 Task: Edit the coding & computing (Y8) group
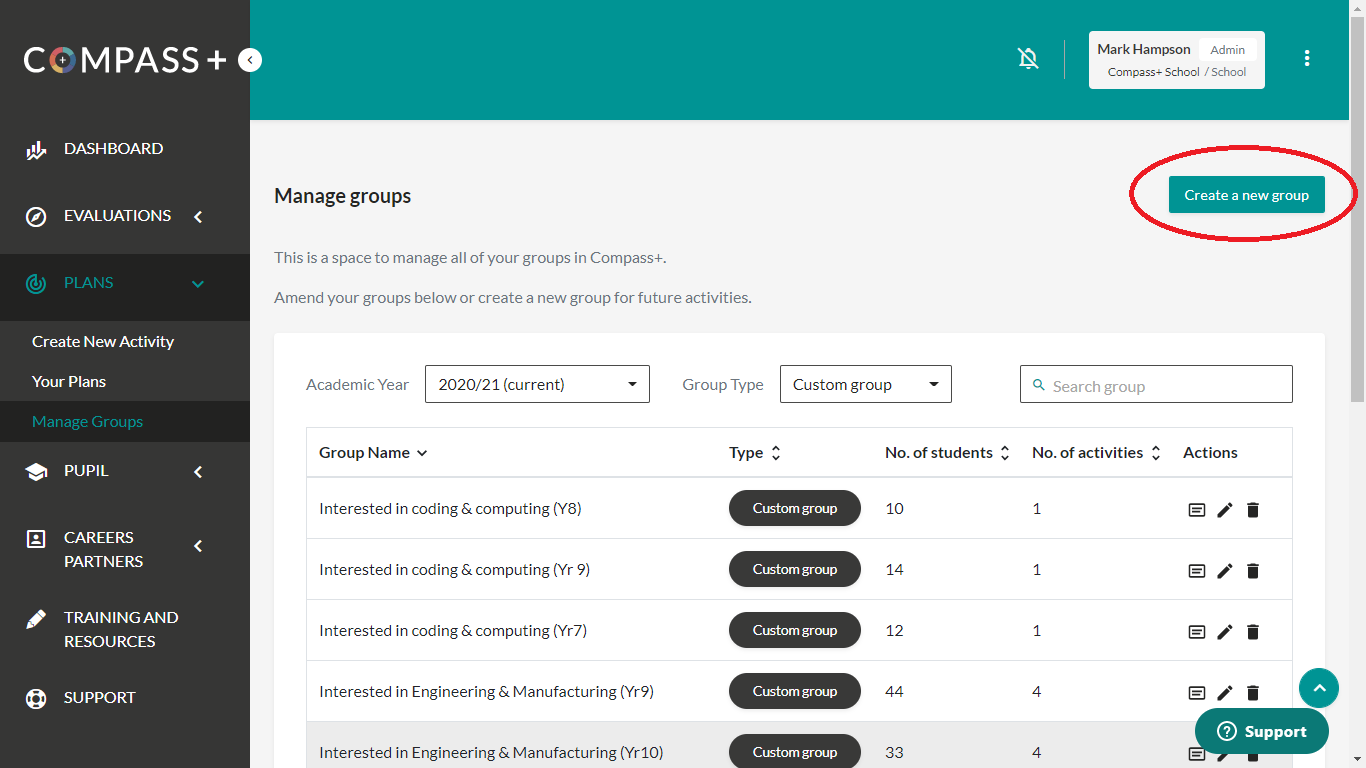(1224, 510)
